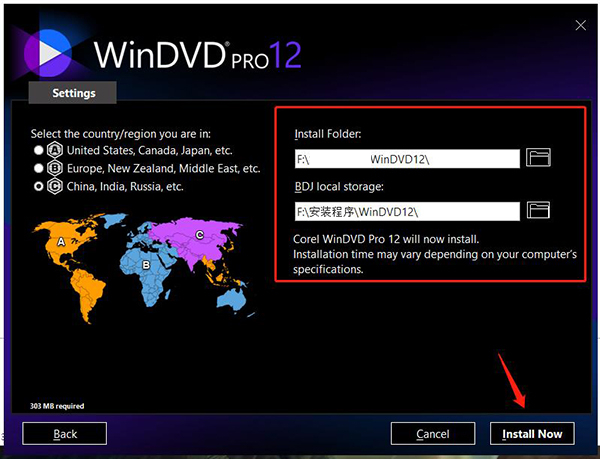Click the hexagon B region icon
600x459 pixels.
54,169
